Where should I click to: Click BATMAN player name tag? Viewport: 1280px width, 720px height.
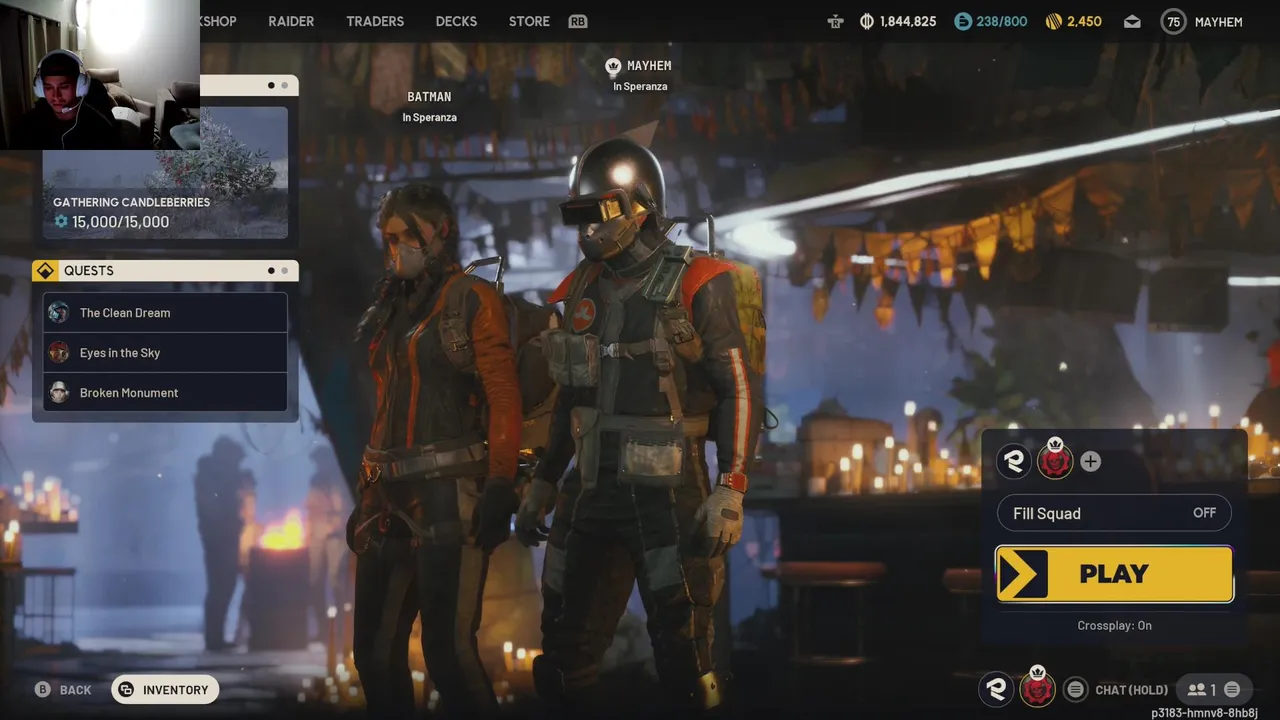coord(429,97)
